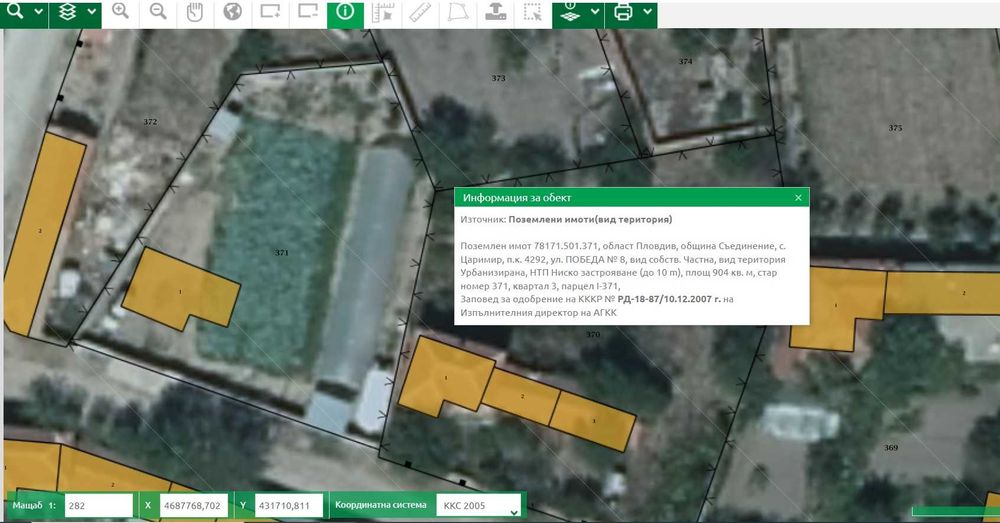Open the coordinate system КKC 2005 selector

[480, 506]
